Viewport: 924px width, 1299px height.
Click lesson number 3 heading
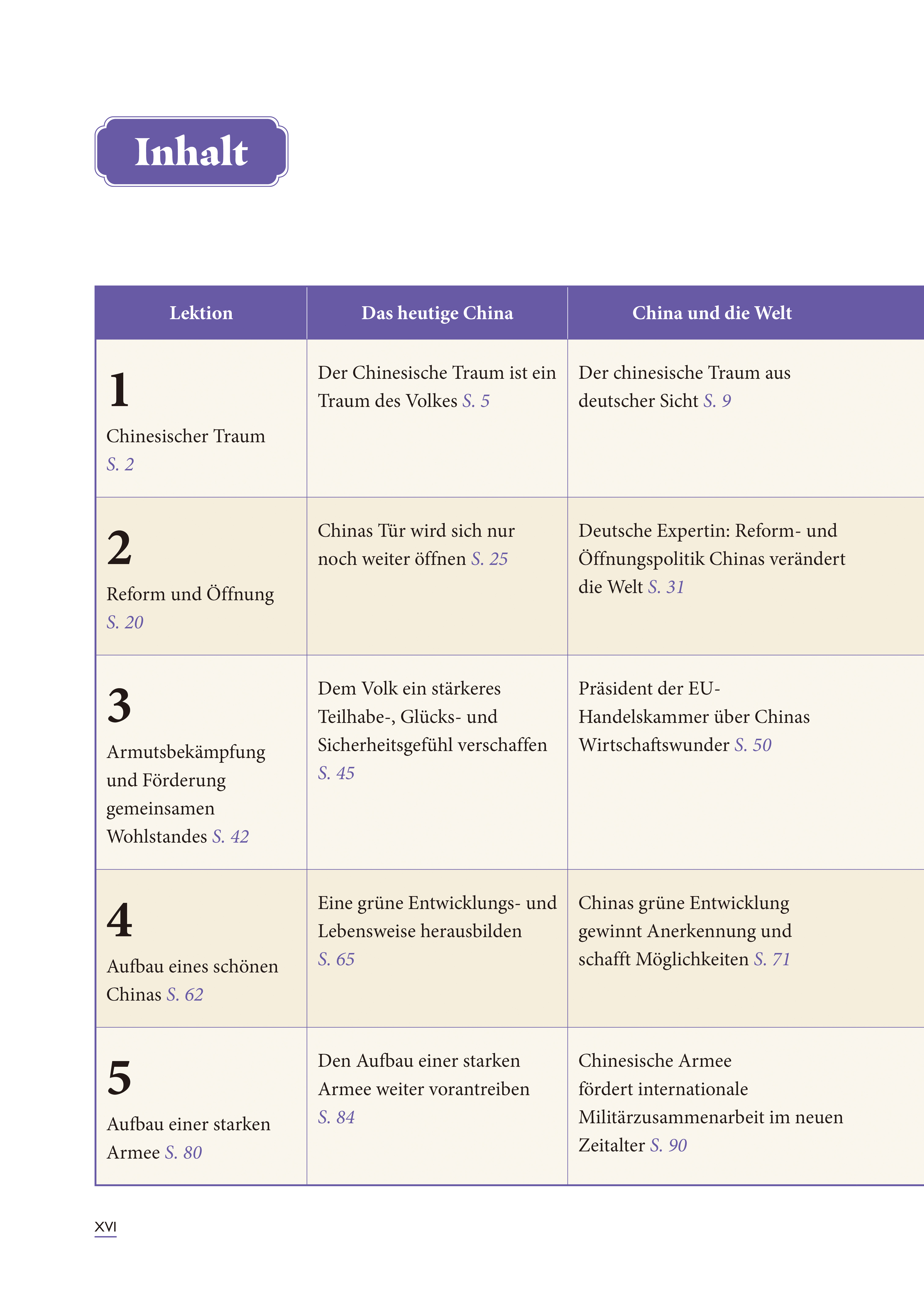point(119,706)
